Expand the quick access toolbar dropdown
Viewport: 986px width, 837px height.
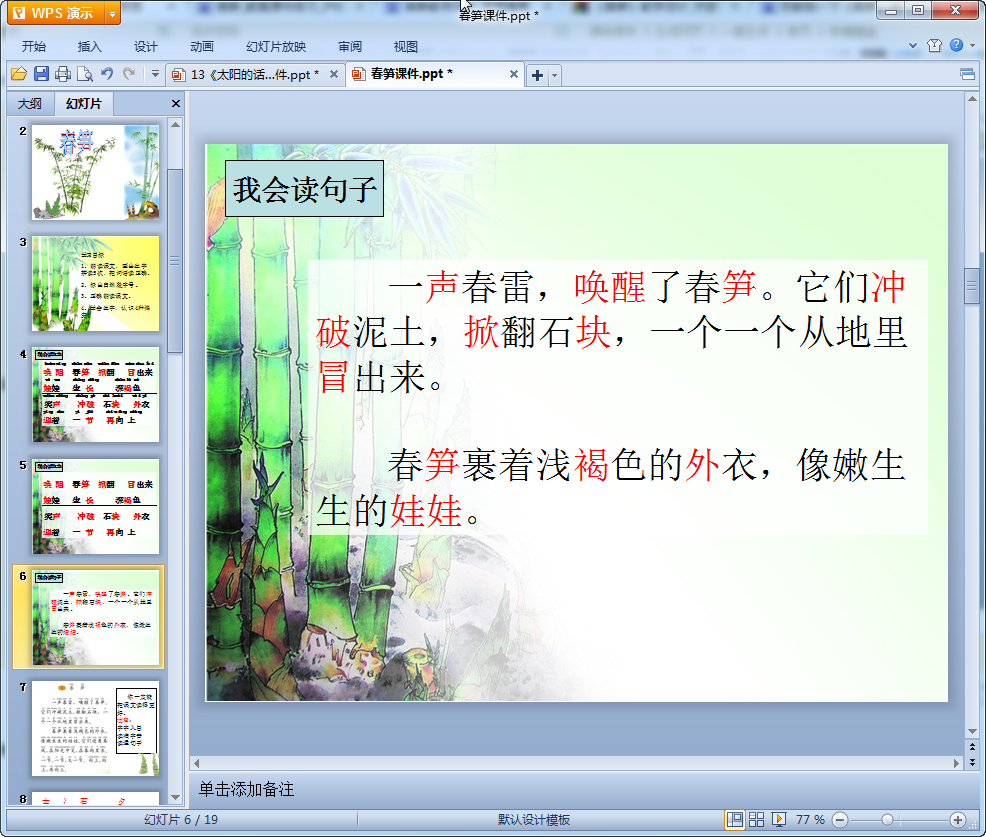[155, 74]
